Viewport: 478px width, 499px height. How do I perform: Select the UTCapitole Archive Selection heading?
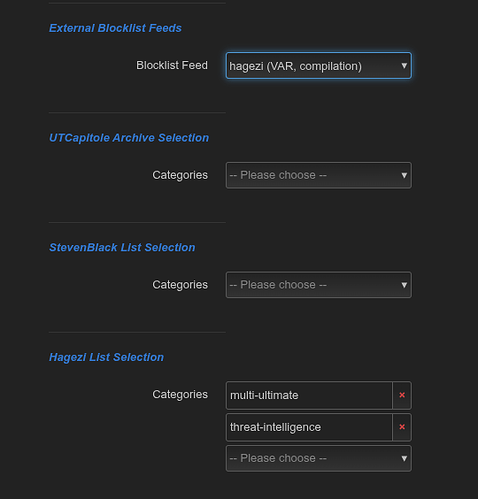pos(129,138)
